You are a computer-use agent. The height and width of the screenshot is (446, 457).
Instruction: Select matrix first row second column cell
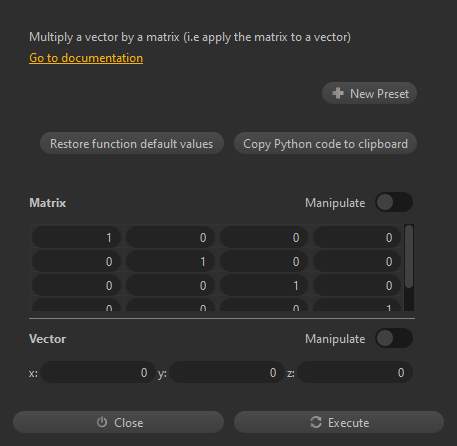pyautogui.click(x=170, y=237)
